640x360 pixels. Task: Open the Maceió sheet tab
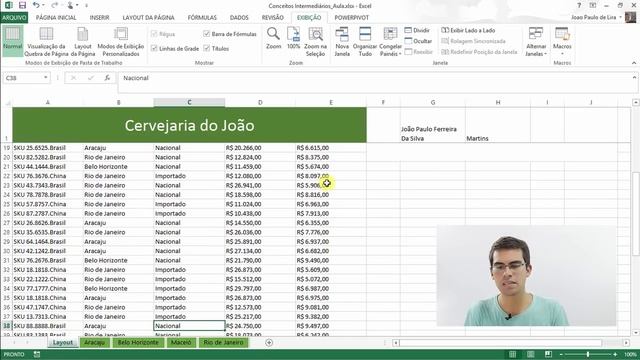tap(181, 342)
